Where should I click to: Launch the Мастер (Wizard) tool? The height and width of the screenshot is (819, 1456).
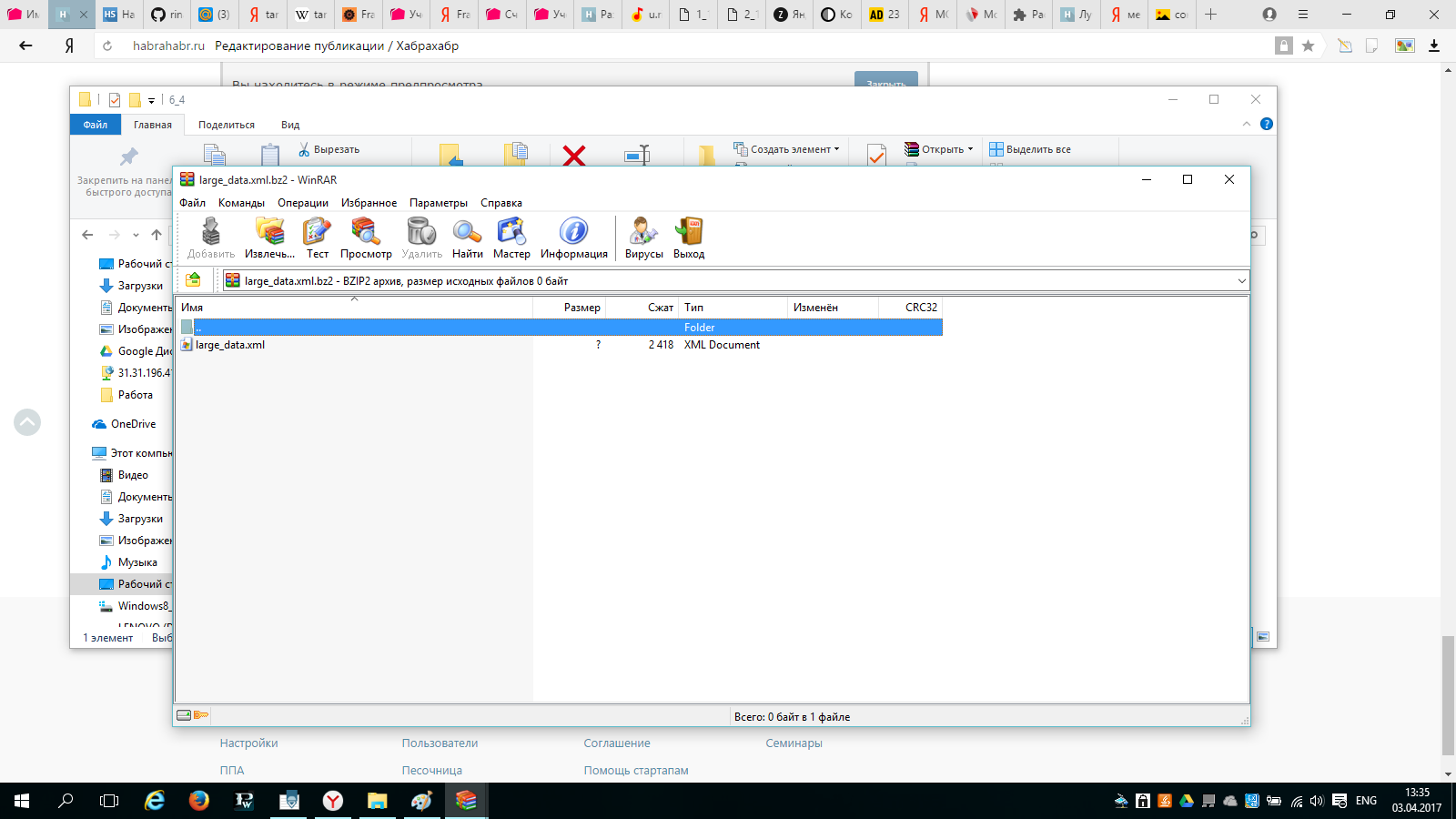click(511, 238)
